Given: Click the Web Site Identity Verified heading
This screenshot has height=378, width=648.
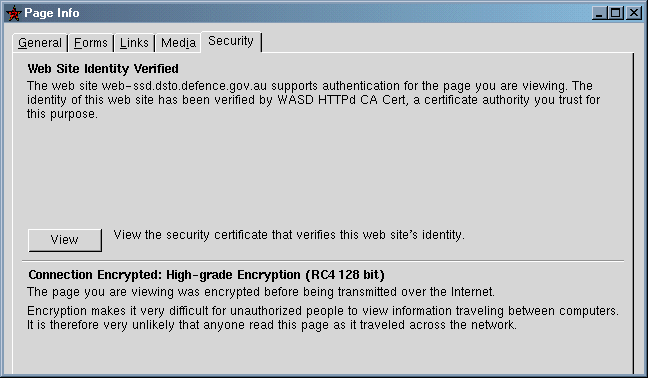Looking at the screenshot, I should [103, 69].
